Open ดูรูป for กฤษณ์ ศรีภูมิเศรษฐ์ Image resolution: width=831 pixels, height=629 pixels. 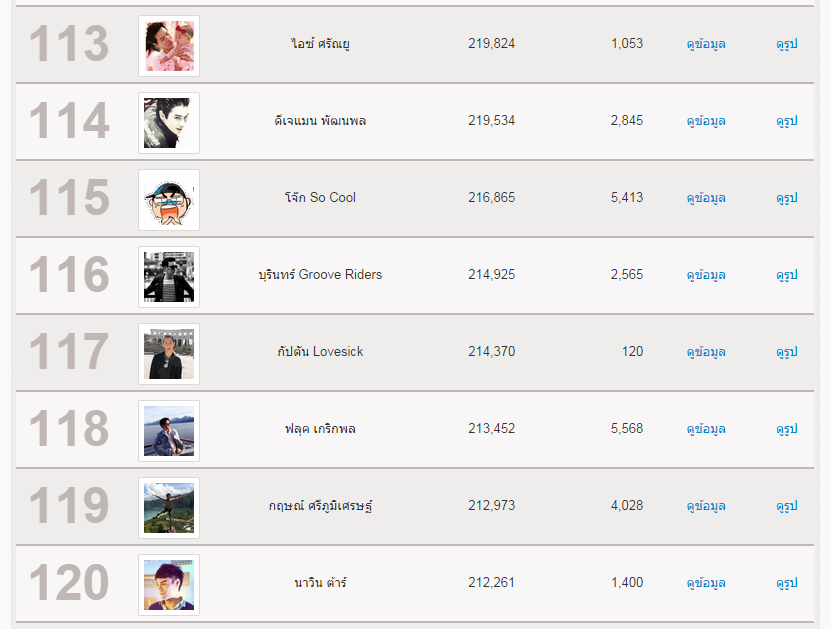tap(787, 506)
